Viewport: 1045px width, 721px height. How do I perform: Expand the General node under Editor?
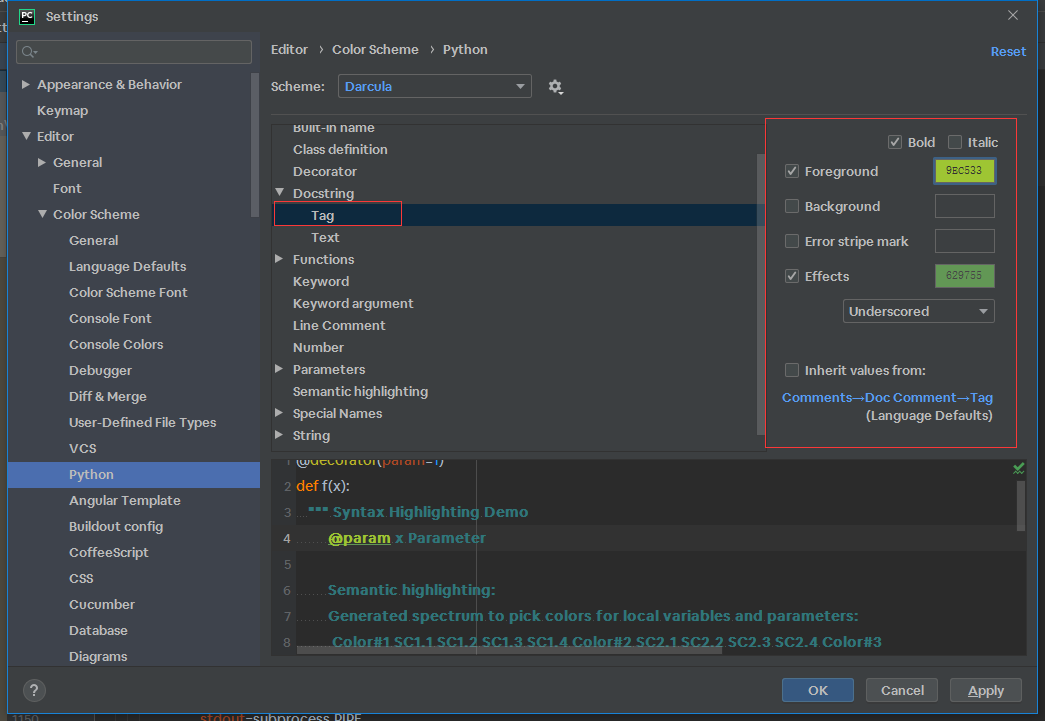coord(42,163)
